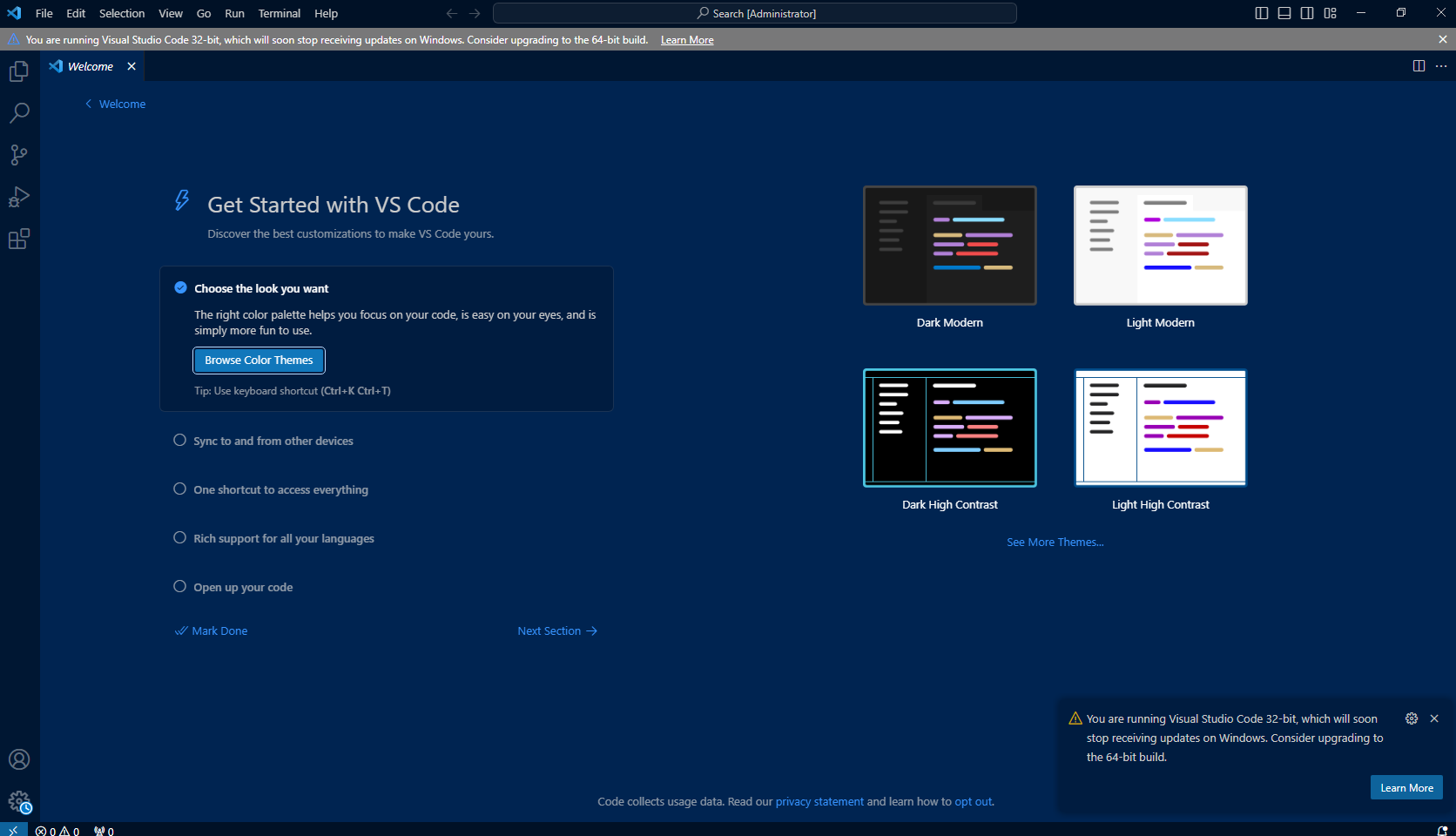Click Browse Color Themes button
Viewport: 1456px width, 836px height.
click(259, 360)
